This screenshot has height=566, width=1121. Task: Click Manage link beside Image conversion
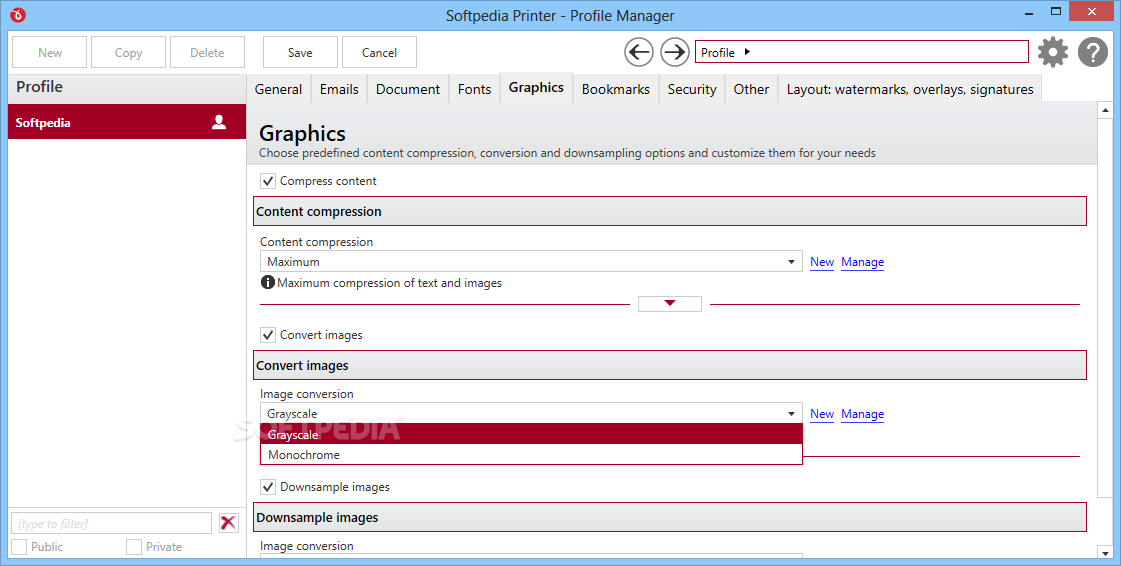(x=862, y=414)
